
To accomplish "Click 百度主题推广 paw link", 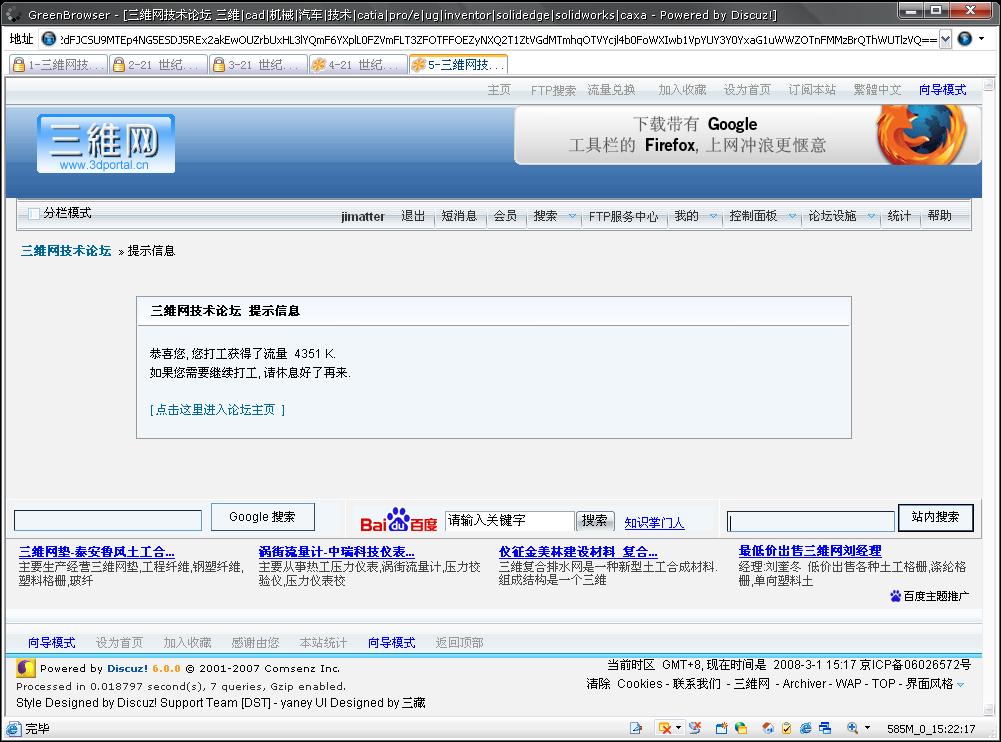I will [930, 596].
